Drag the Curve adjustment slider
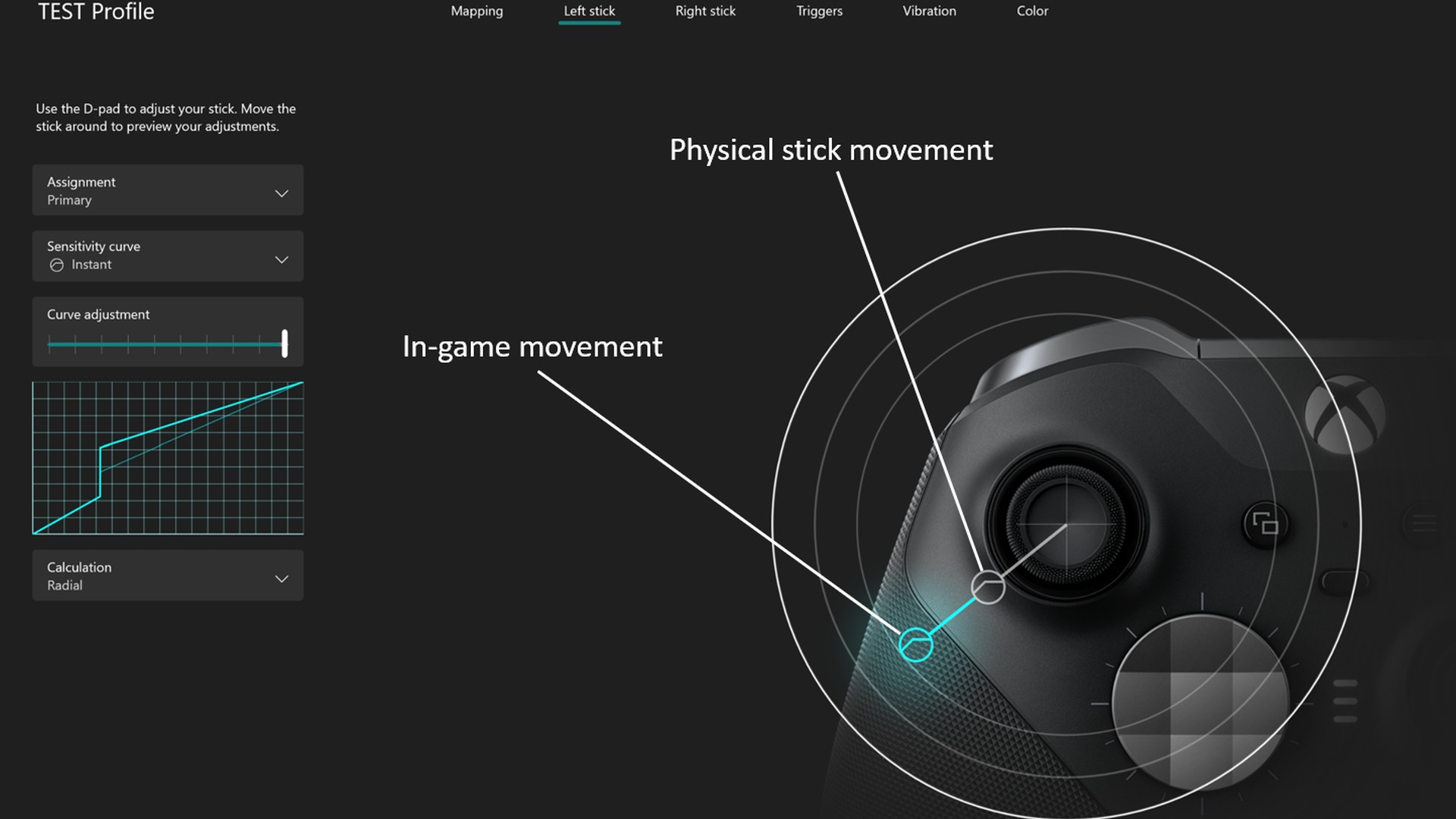 point(285,343)
